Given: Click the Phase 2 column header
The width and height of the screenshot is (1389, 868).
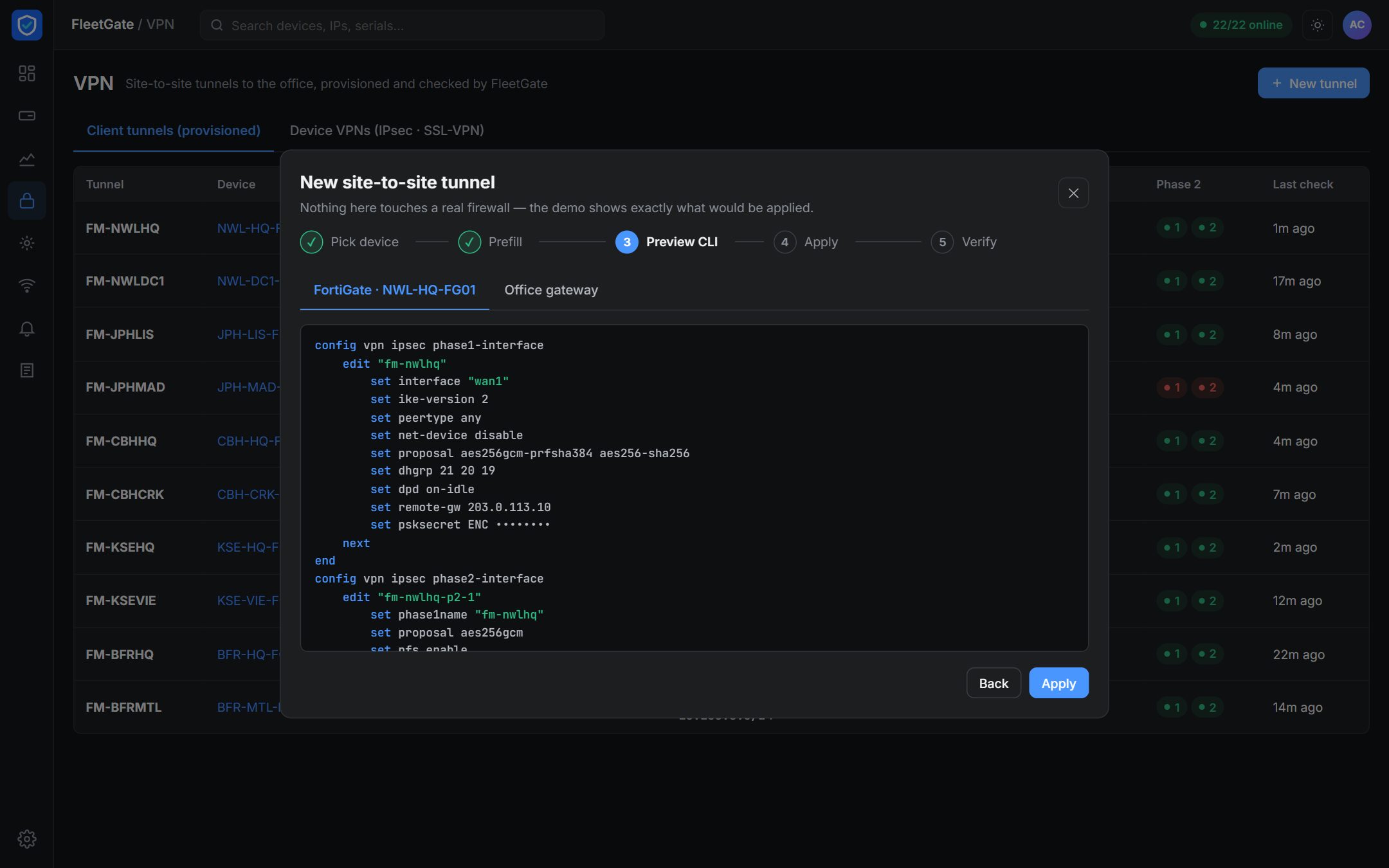Looking at the screenshot, I should (x=1178, y=185).
